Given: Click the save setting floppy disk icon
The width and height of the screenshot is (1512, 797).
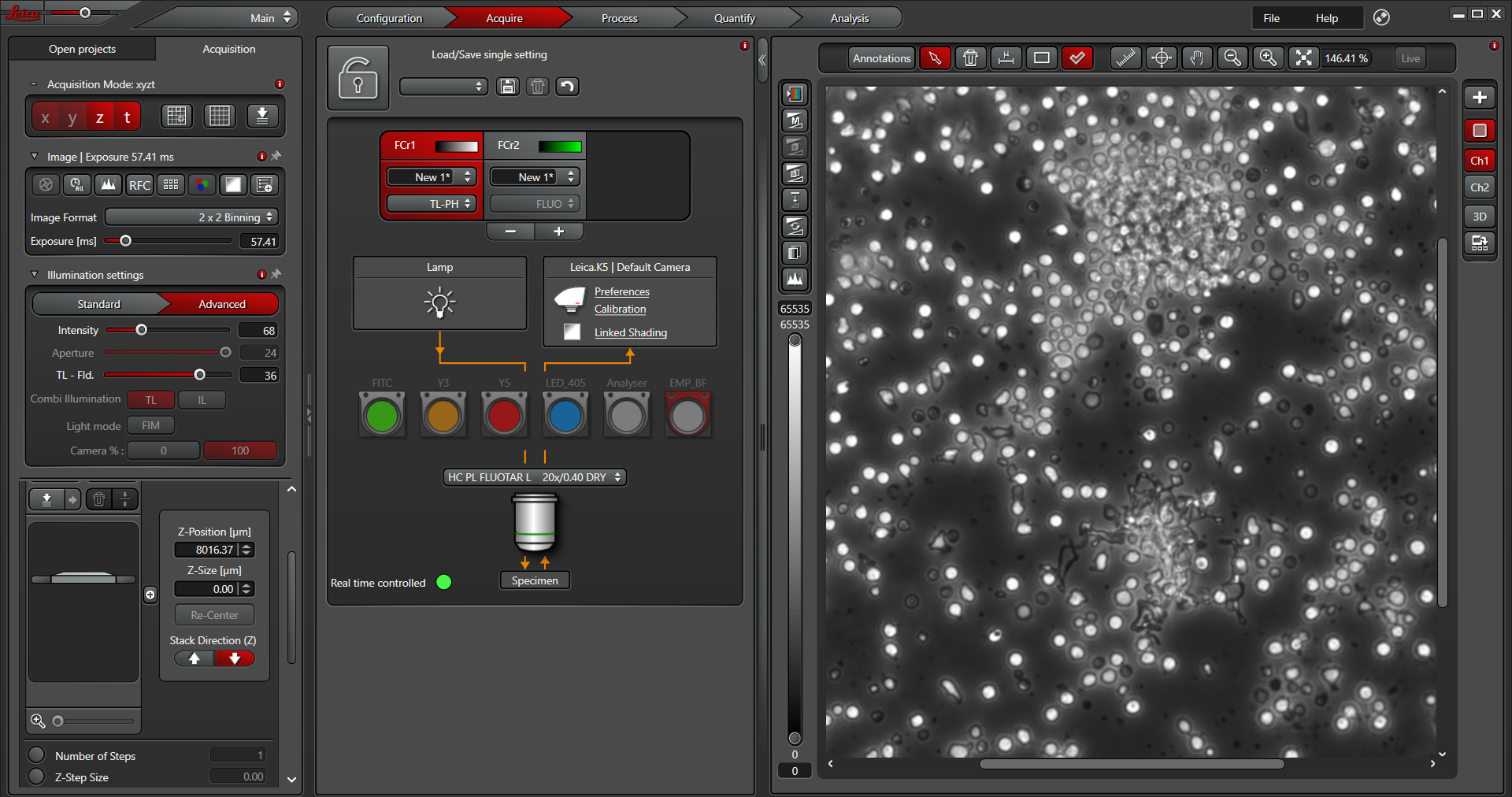Looking at the screenshot, I should pos(508,87).
